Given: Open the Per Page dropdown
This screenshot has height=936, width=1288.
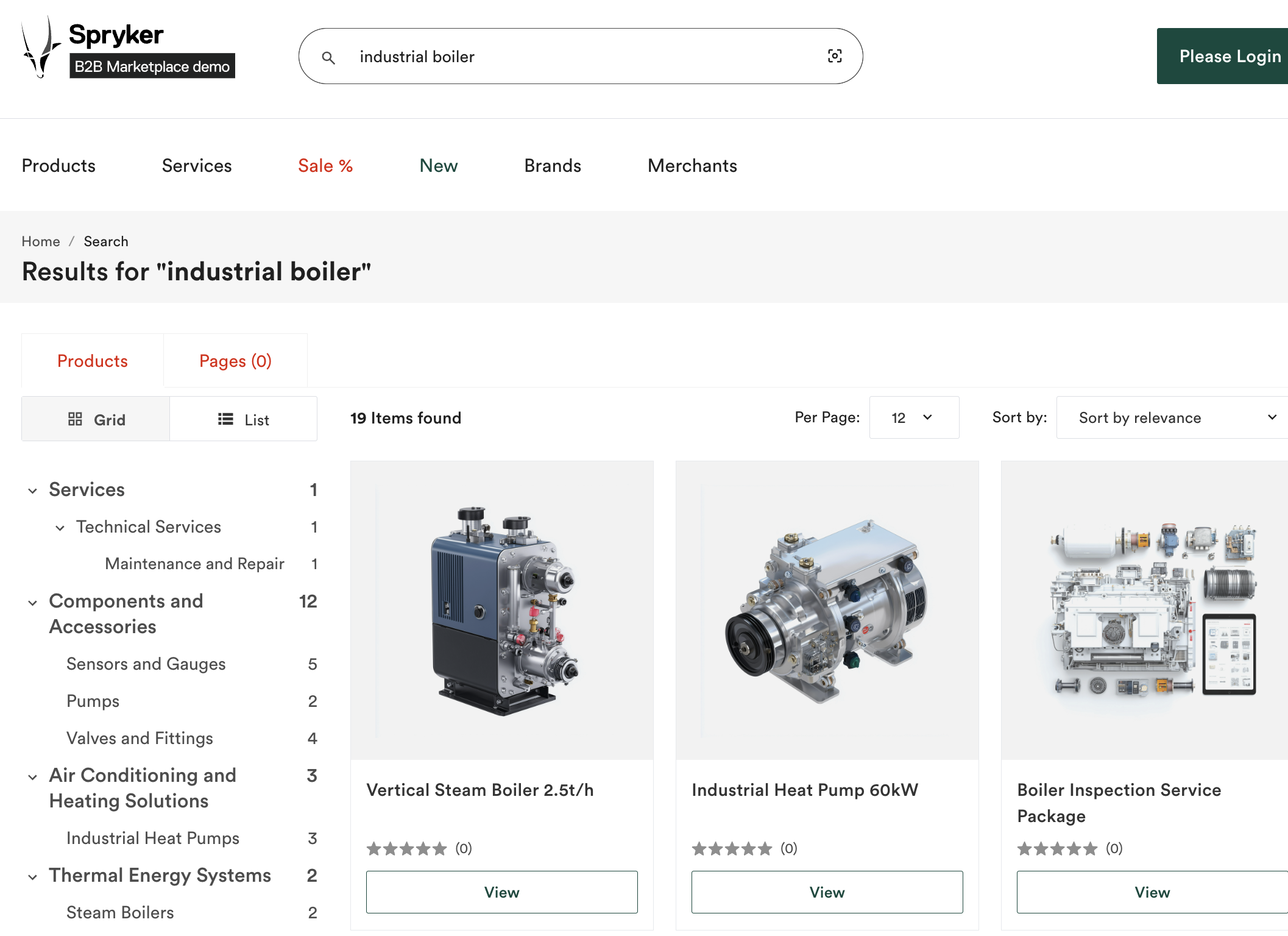Looking at the screenshot, I should pos(913,417).
